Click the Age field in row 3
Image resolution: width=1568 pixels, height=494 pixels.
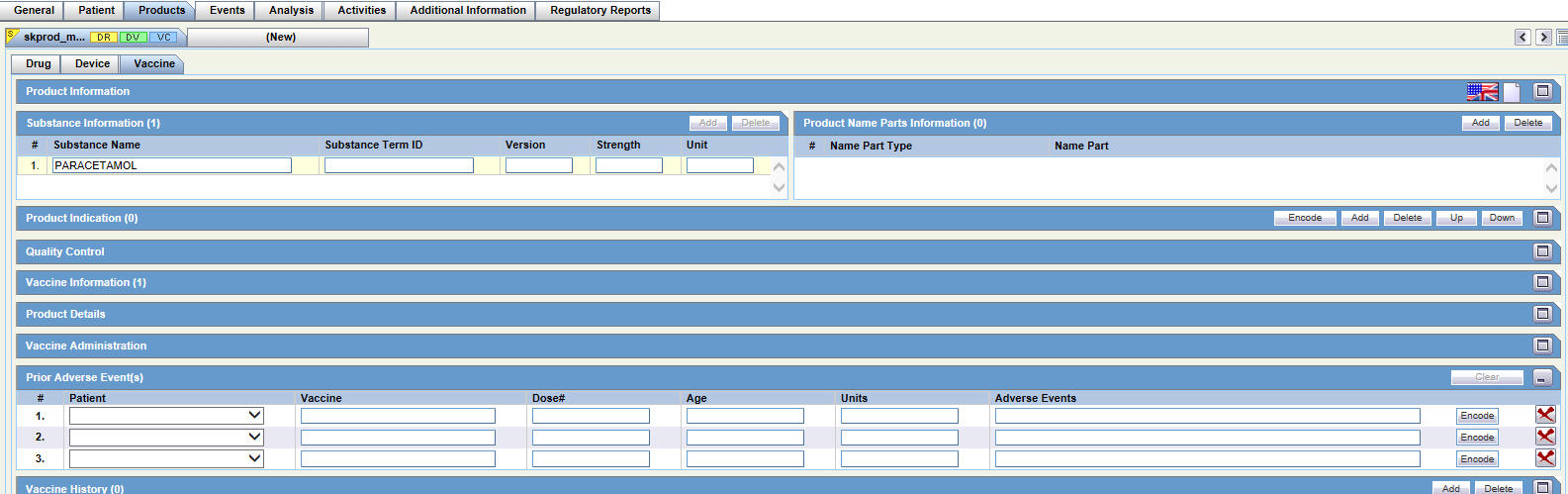745,459
